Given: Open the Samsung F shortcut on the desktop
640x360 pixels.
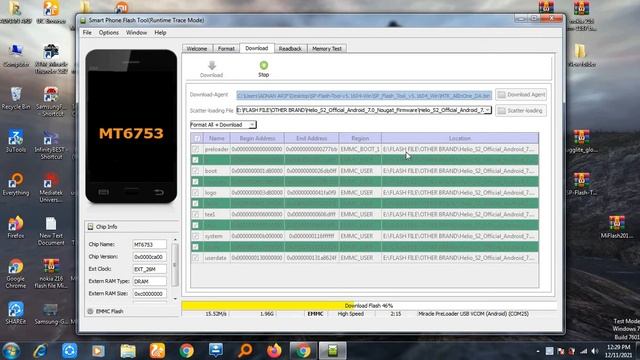Looking at the screenshot, I should tap(51, 102).
